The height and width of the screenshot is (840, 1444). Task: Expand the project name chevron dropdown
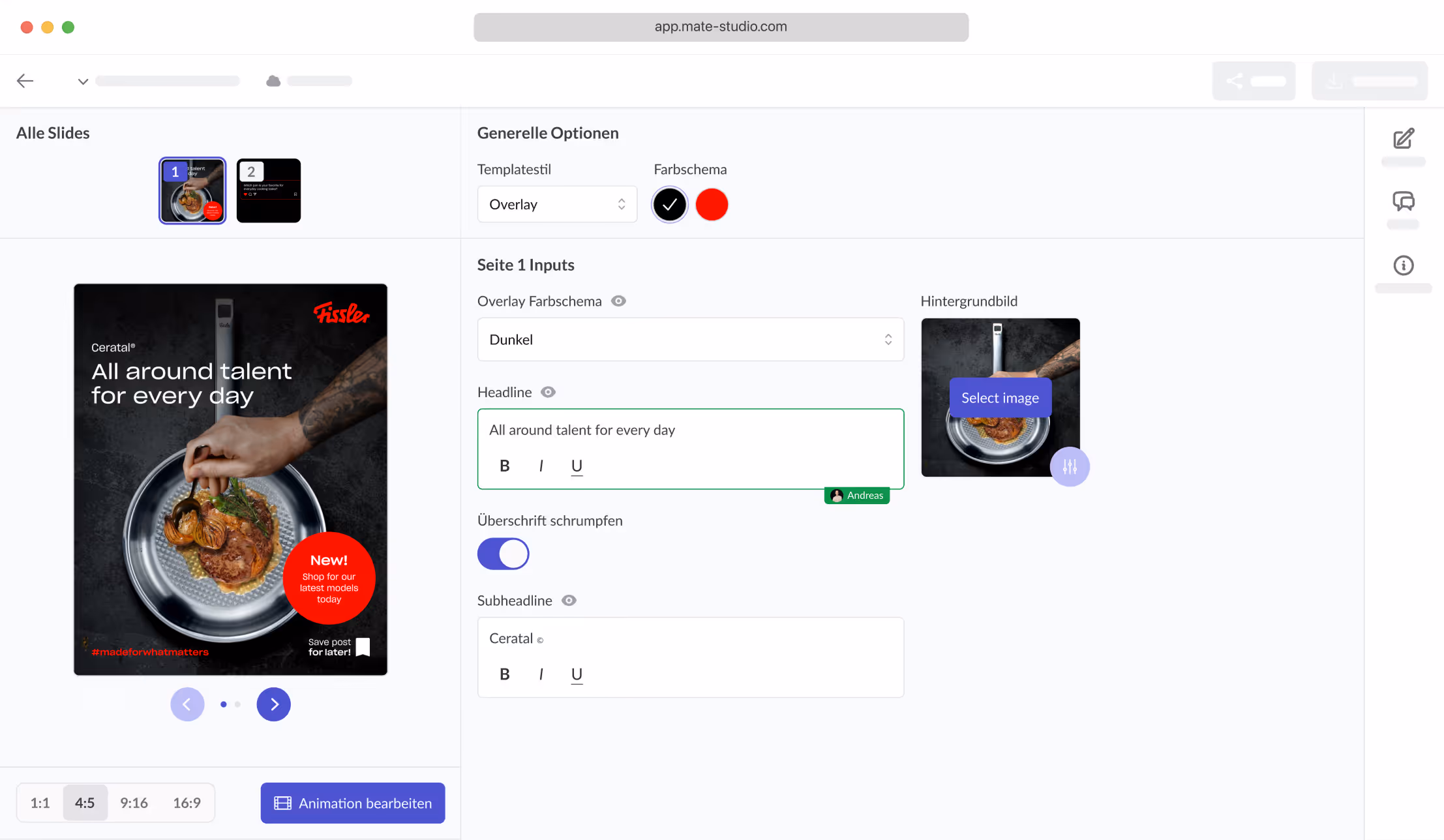coord(83,82)
